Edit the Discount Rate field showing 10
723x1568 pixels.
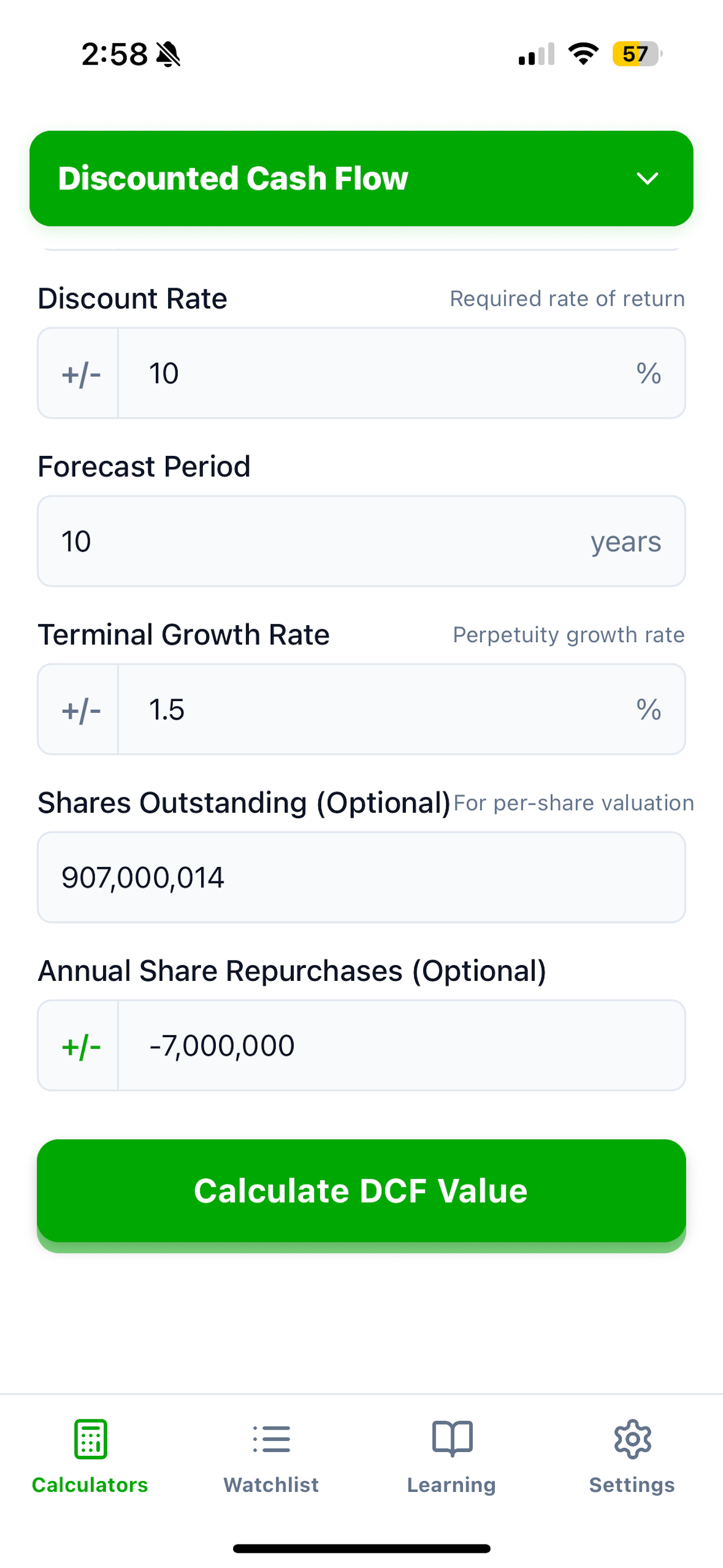pos(402,373)
